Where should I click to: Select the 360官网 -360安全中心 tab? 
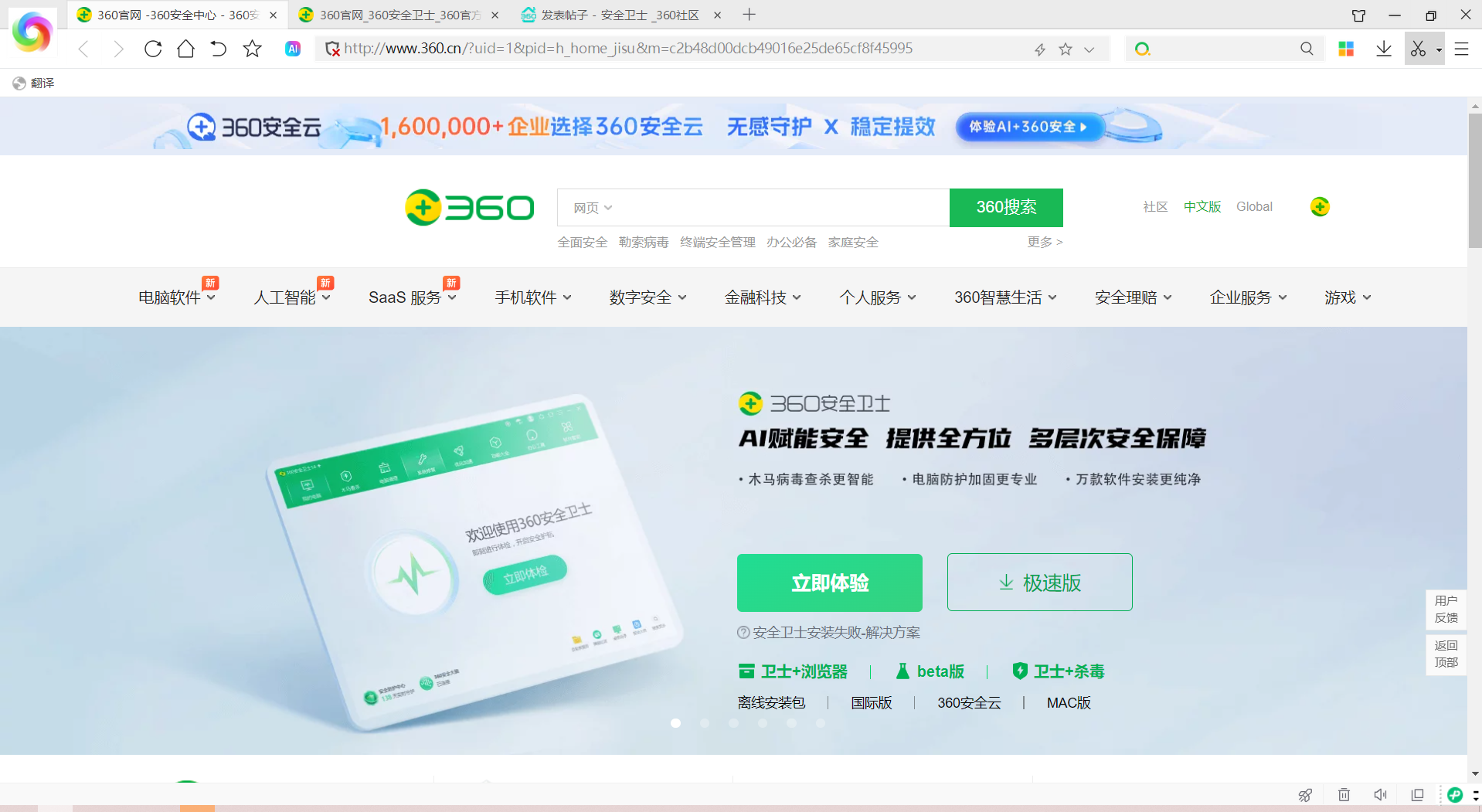[x=177, y=15]
